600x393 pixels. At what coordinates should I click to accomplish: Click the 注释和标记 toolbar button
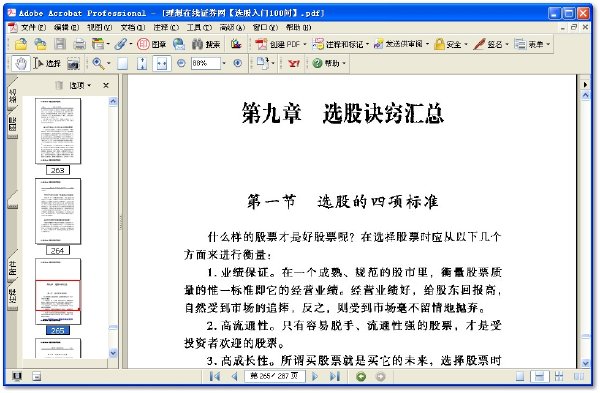[x=338, y=44]
